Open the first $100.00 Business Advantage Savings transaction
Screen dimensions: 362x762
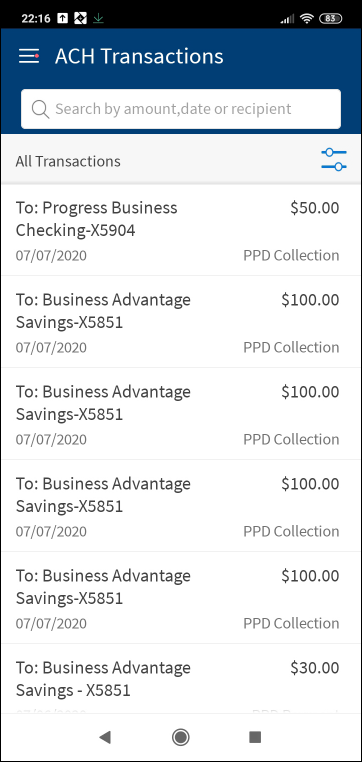click(181, 322)
